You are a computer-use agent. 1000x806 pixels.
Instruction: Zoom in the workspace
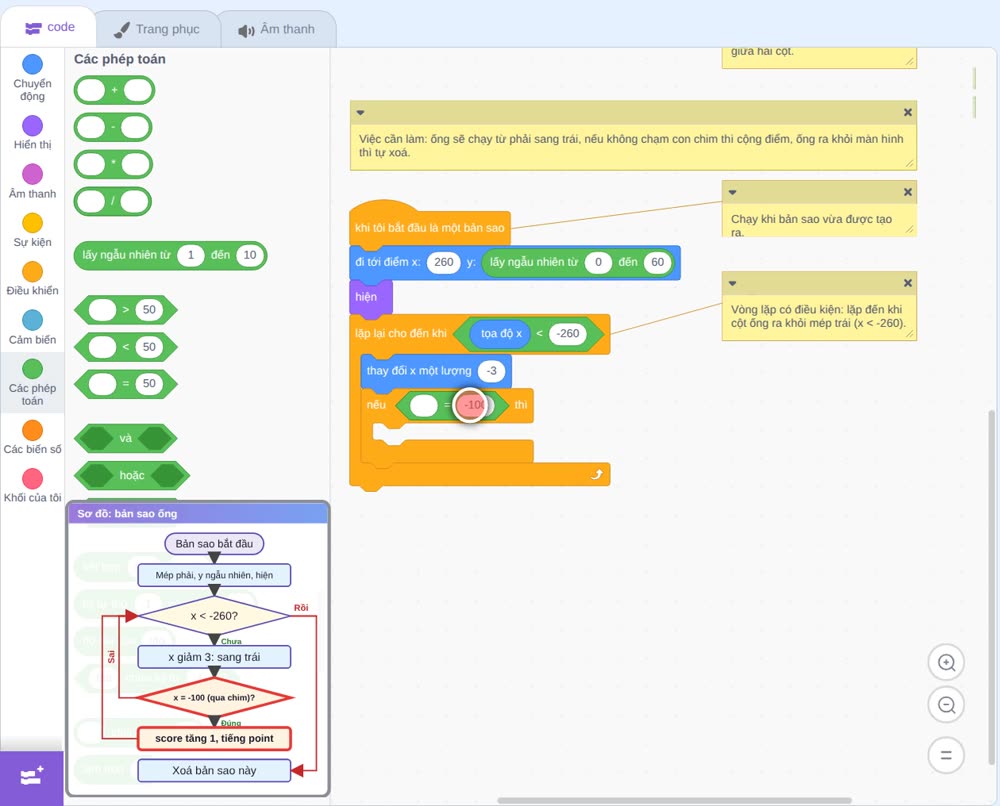pyautogui.click(x=946, y=663)
